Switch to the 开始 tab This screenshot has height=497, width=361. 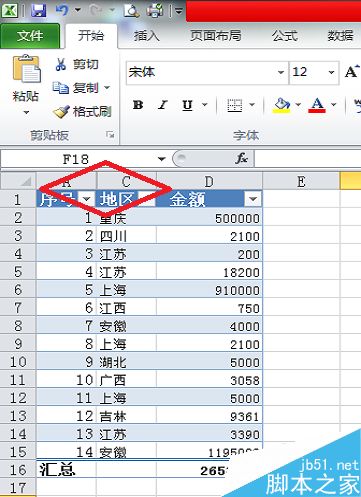[91, 36]
